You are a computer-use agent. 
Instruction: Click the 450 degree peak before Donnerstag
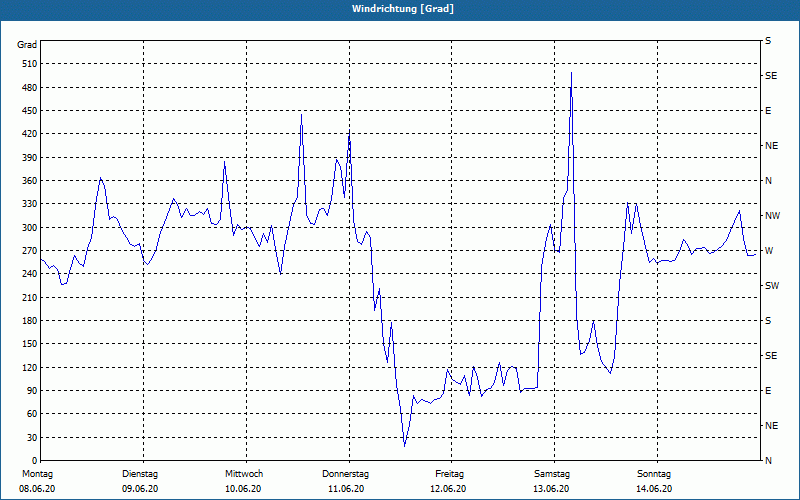point(302,115)
